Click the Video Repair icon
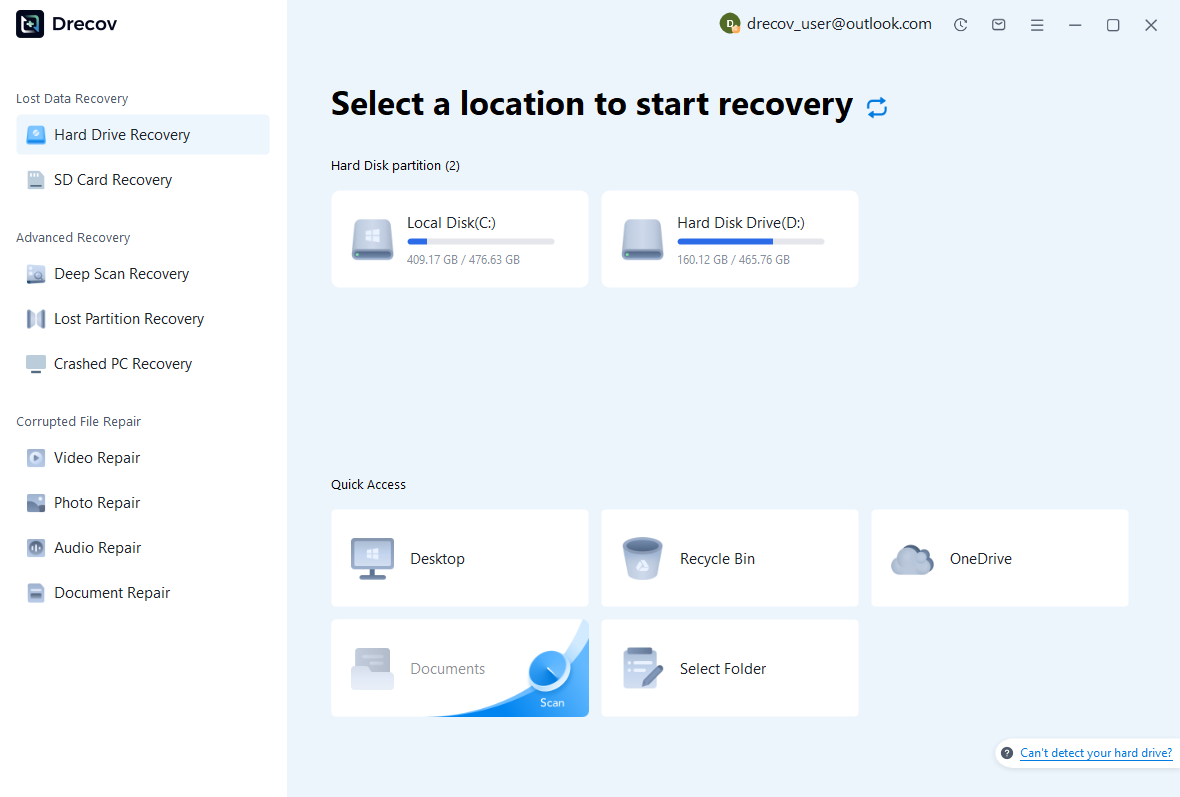Screen dimensions: 1180x797 (35, 458)
